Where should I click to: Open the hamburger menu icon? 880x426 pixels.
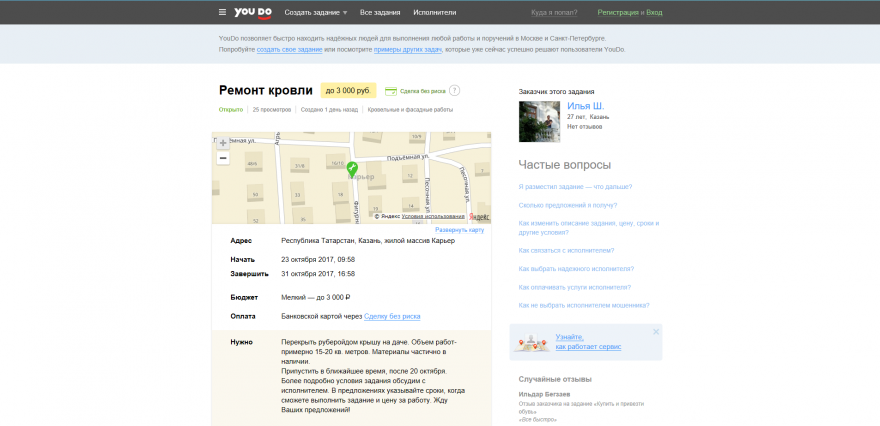pos(222,12)
